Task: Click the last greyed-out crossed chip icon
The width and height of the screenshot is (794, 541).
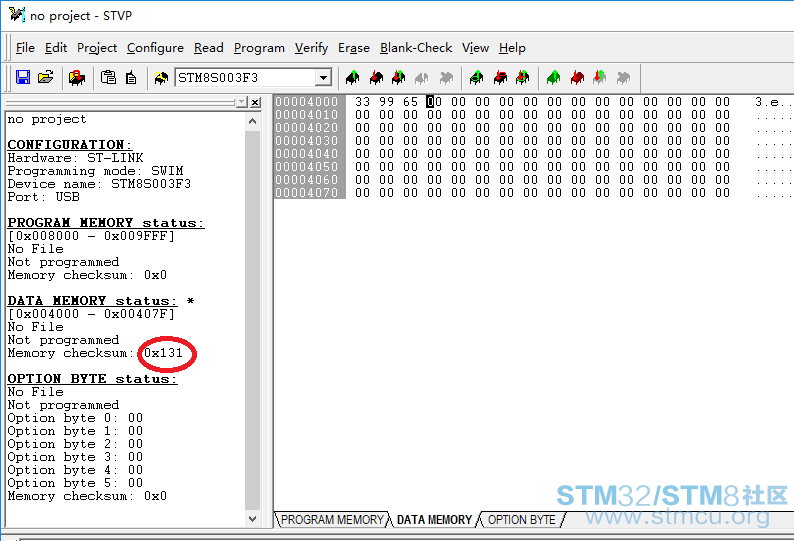Action: [x=623, y=78]
